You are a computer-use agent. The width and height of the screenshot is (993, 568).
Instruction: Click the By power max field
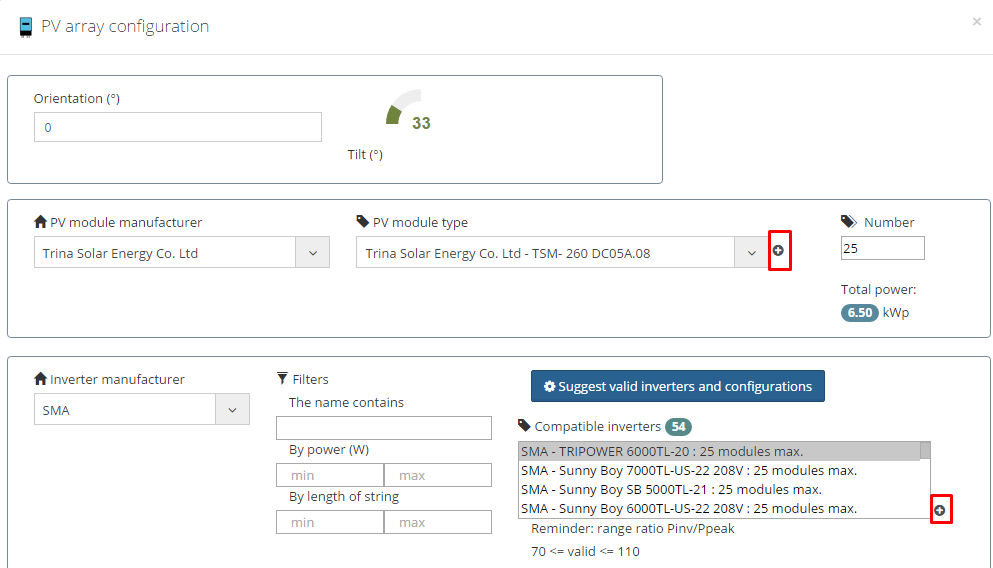[438, 475]
